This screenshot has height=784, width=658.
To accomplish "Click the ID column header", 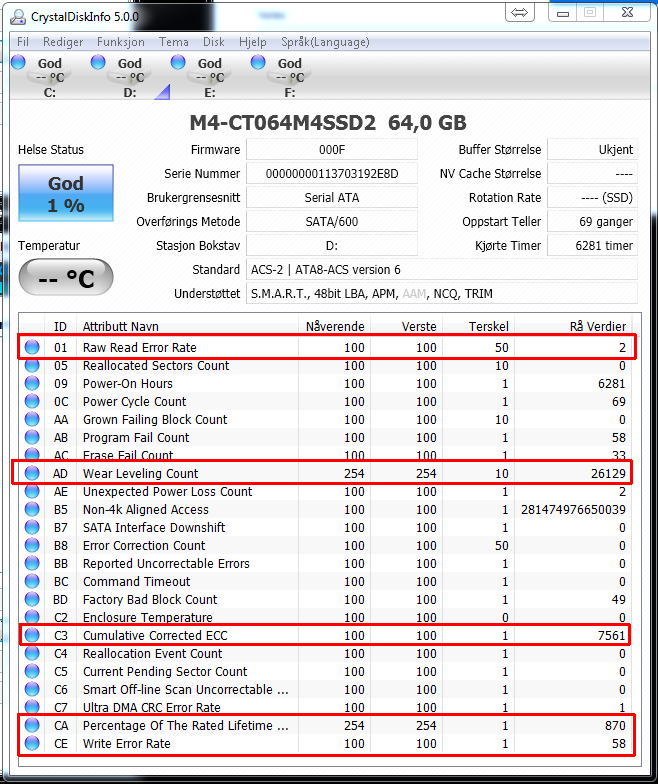I will coord(60,326).
